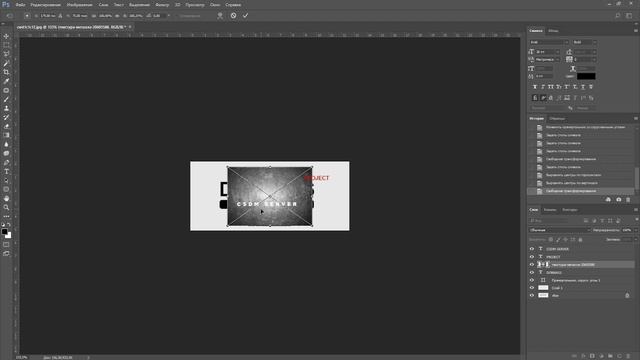
Task: Open the Character panel options menu
Action: (636, 31)
